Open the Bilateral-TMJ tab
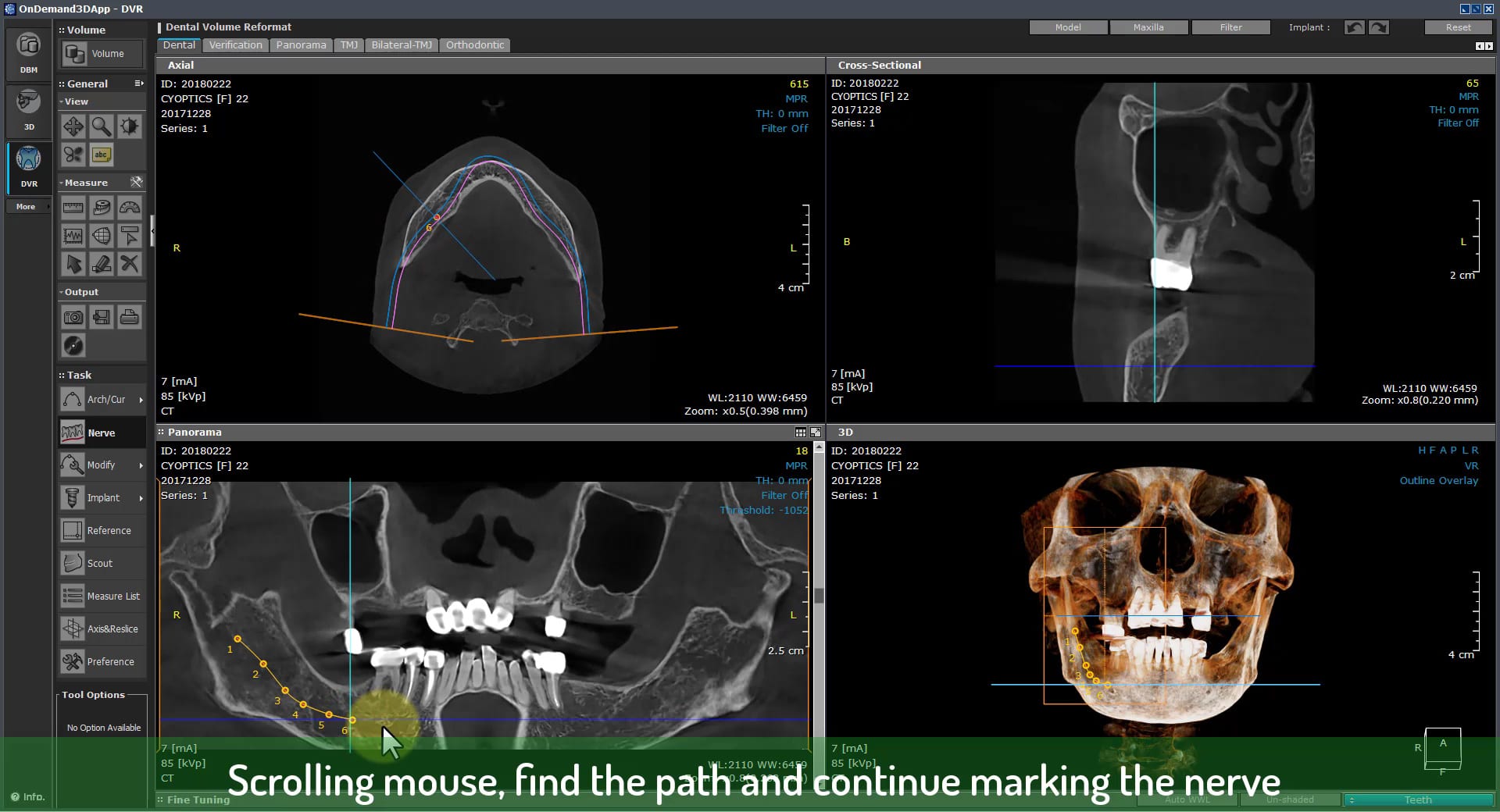 (x=402, y=45)
